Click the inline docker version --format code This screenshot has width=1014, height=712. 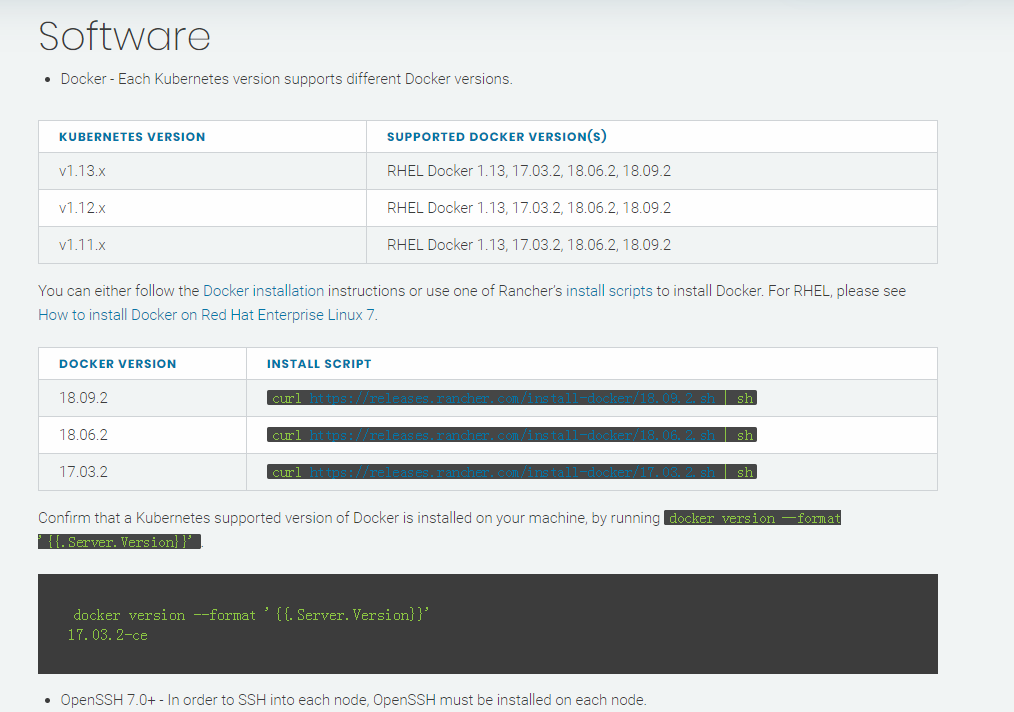[x=753, y=518]
